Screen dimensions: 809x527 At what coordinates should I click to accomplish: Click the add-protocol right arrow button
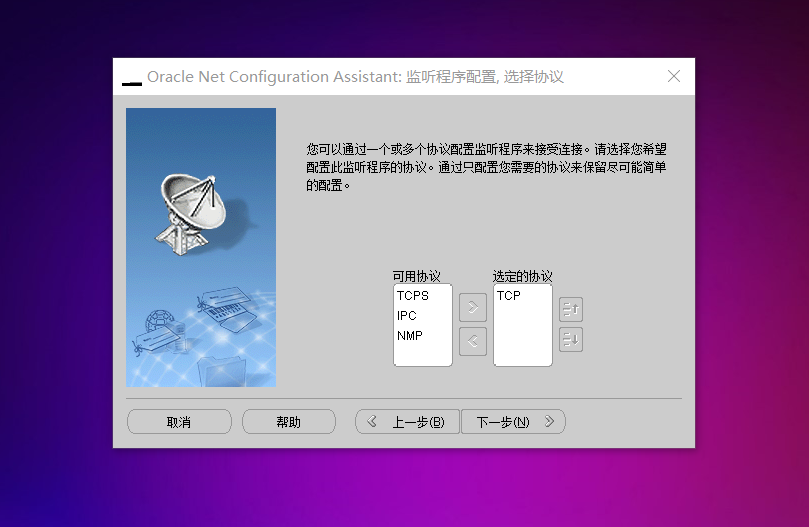click(x=473, y=308)
